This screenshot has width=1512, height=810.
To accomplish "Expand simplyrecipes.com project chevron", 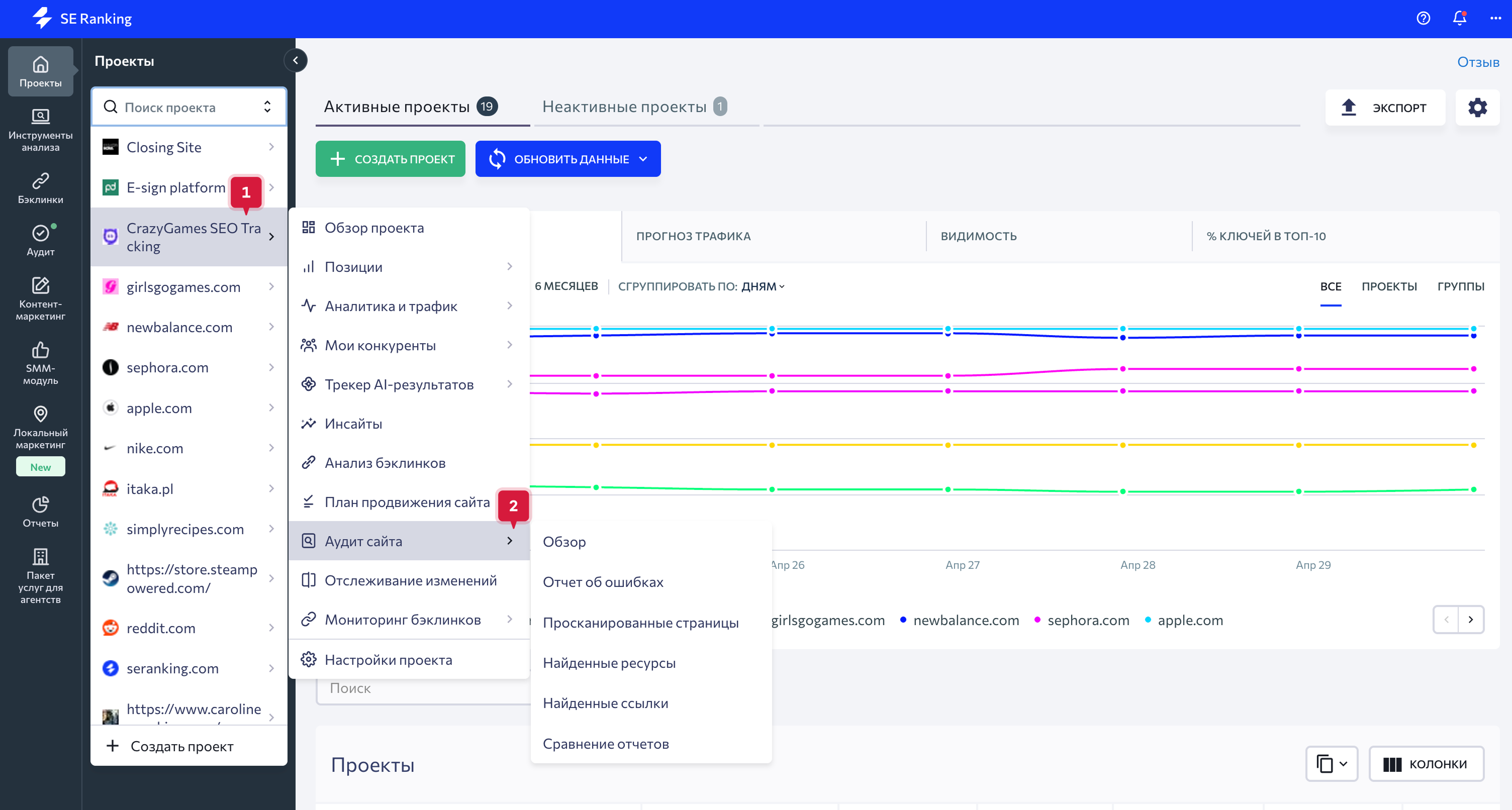I will tap(271, 529).
